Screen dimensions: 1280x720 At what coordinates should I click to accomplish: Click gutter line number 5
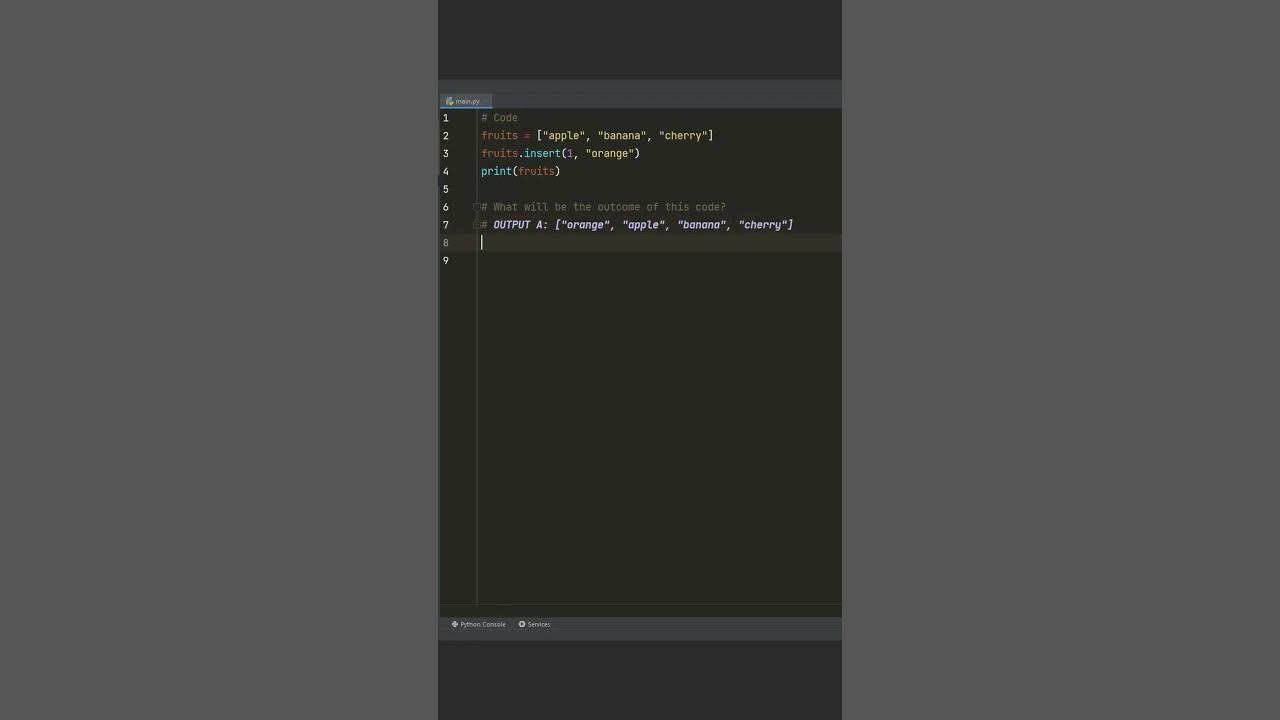tap(446, 189)
